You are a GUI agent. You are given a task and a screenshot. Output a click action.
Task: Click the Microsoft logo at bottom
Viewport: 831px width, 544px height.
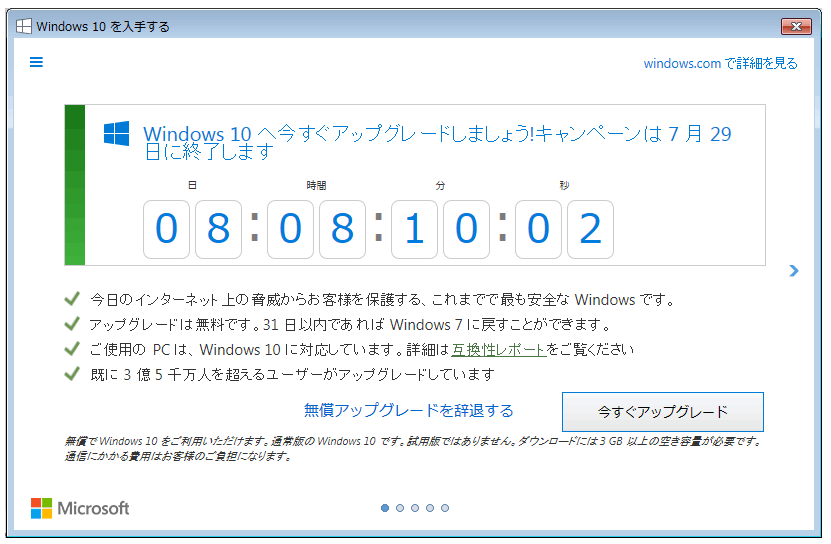pyautogui.click(x=80, y=508)
